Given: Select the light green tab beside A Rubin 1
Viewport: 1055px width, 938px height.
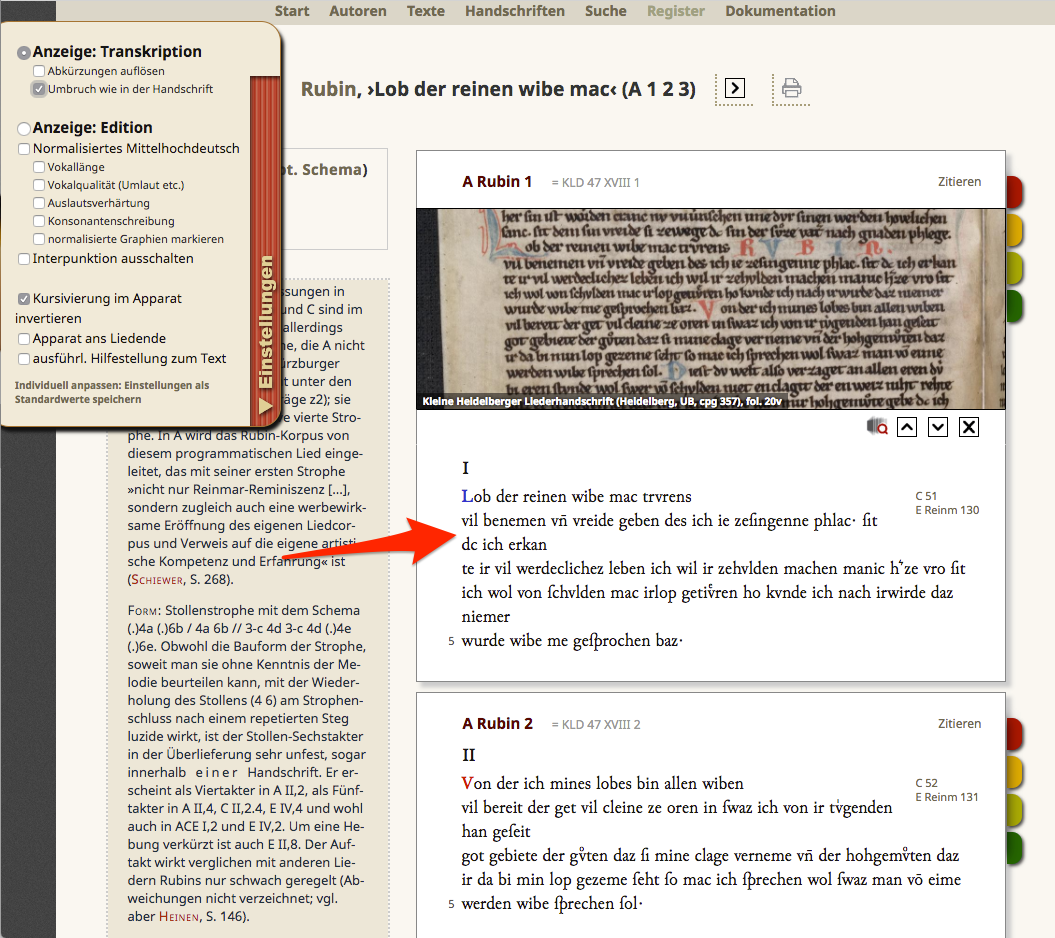Looking at the screenshot, I should point(1014,268).
